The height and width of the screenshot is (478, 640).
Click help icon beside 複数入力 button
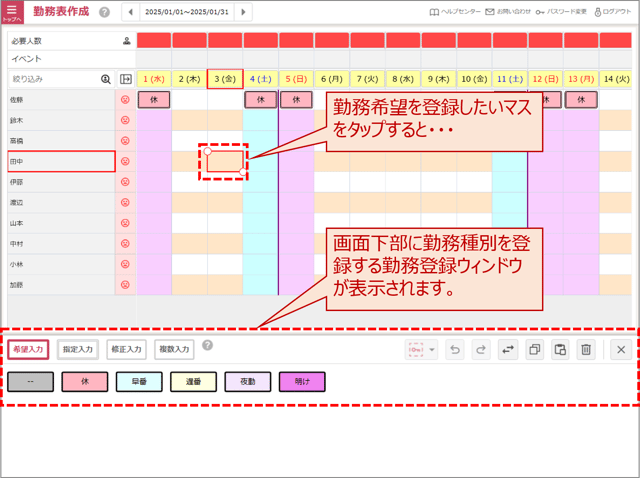[x=207, y=345]
